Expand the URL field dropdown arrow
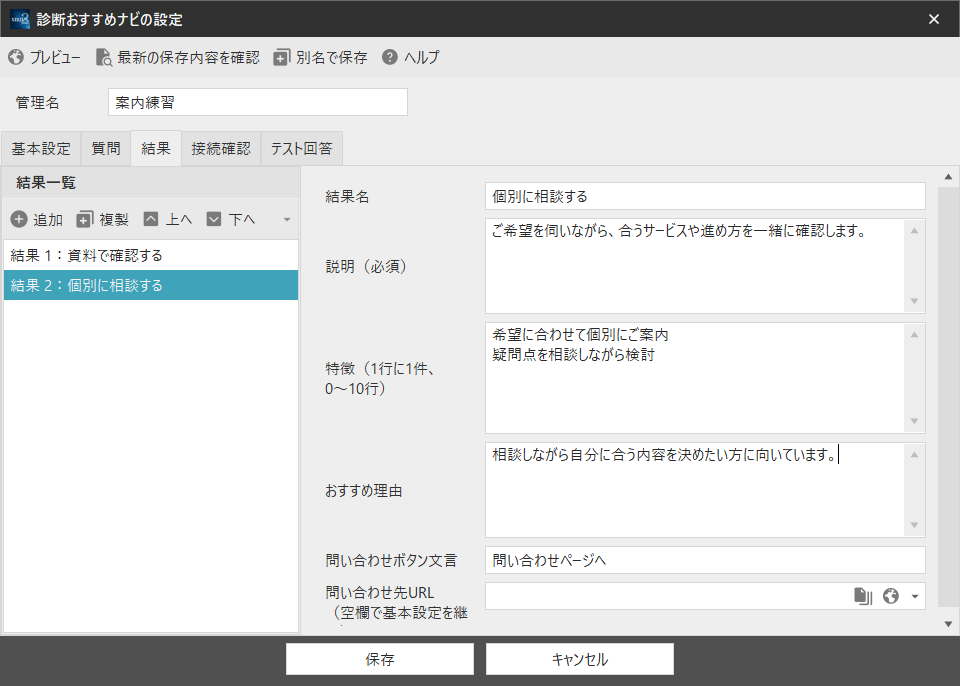This screenshot has width=960, height=686. point(915,597)
